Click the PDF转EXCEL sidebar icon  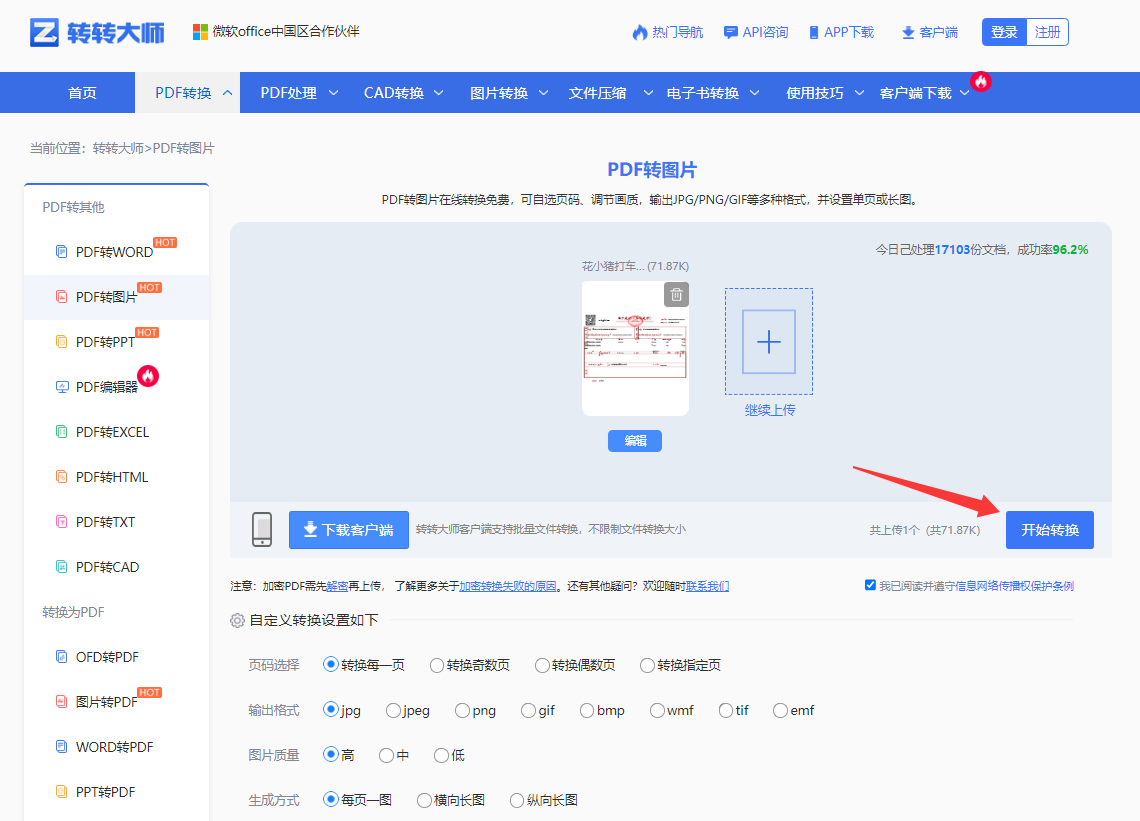coord(62,432)
